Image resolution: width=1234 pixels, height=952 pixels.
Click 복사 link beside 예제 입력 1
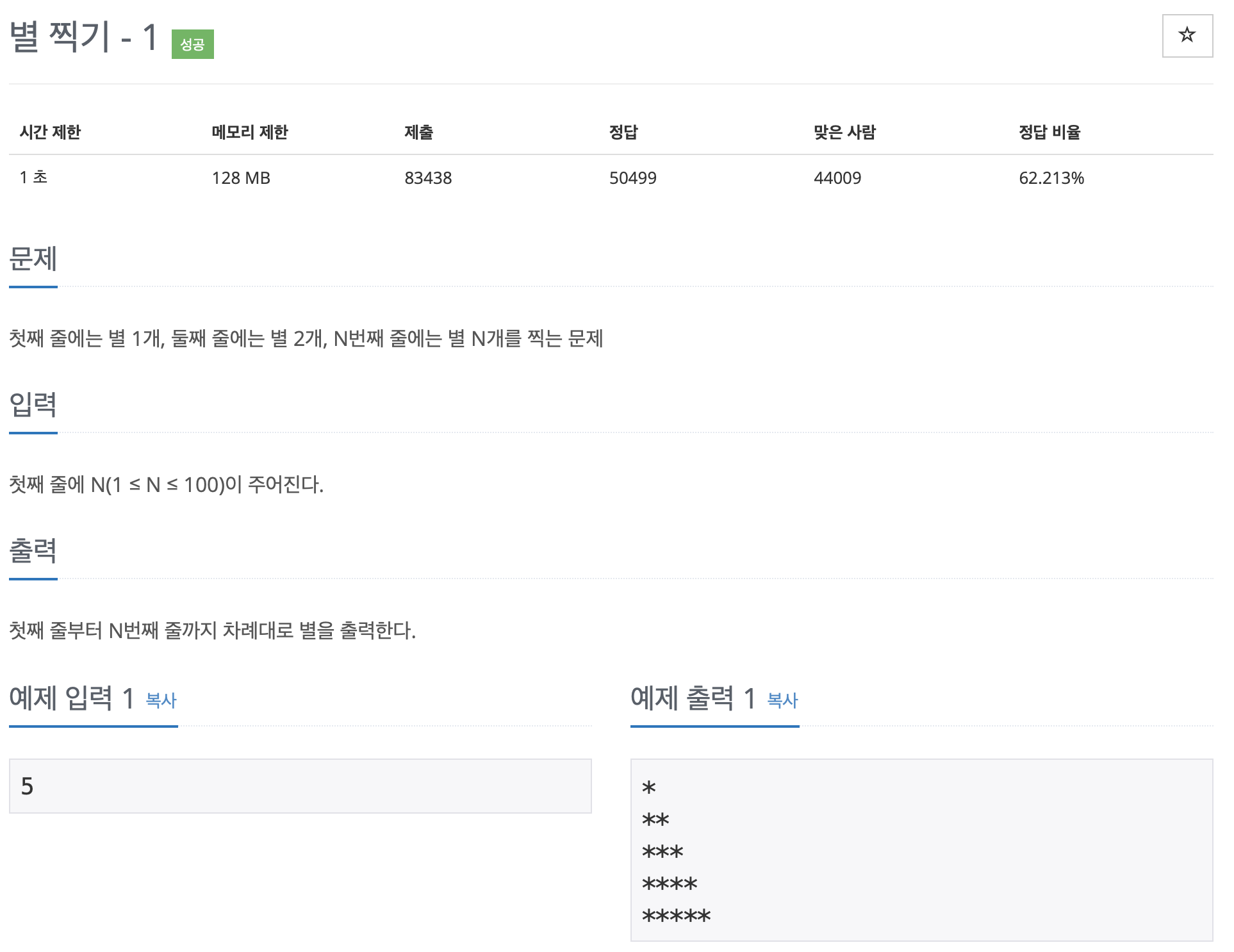pyautogui.click(x=161, y=700)
